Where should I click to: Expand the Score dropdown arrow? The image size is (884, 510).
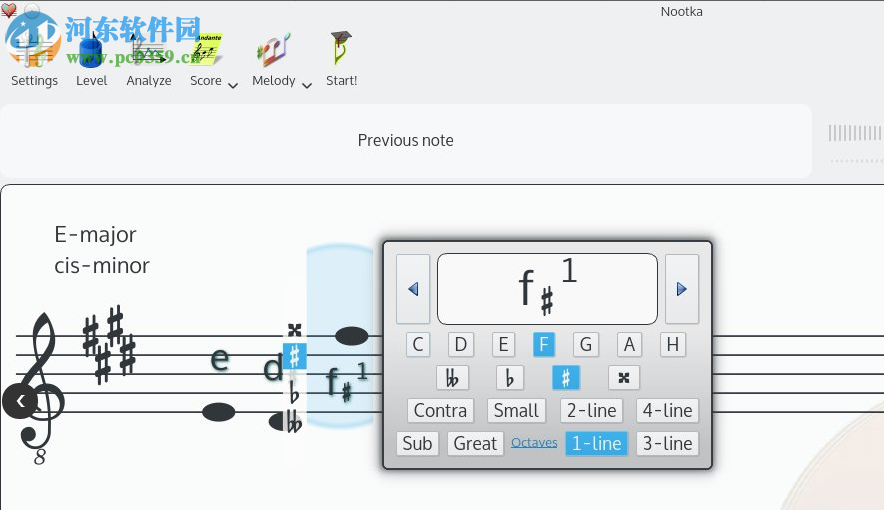pyautogui.click(x=233, y=86)
